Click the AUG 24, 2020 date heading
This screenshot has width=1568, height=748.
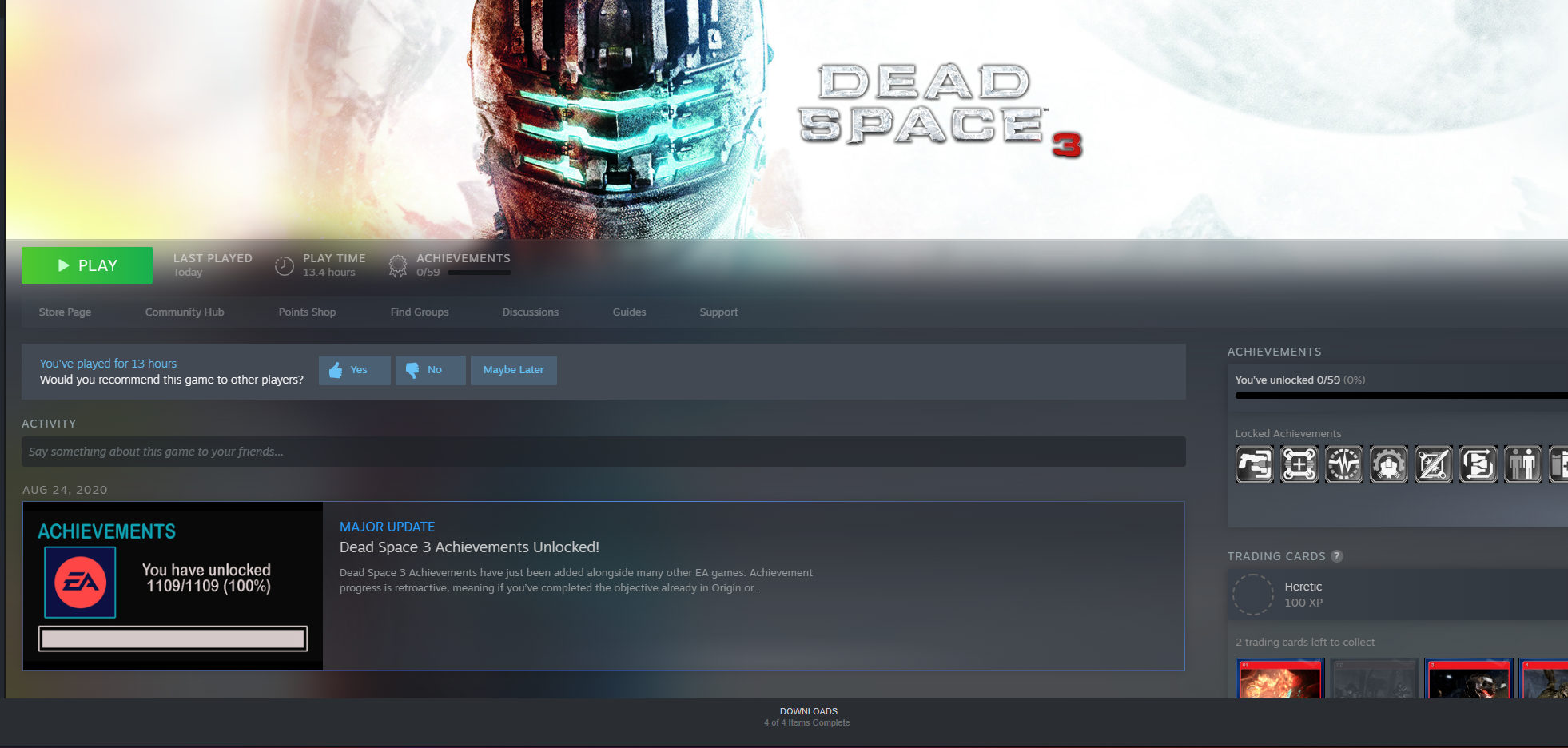click(x=65, y=490)
